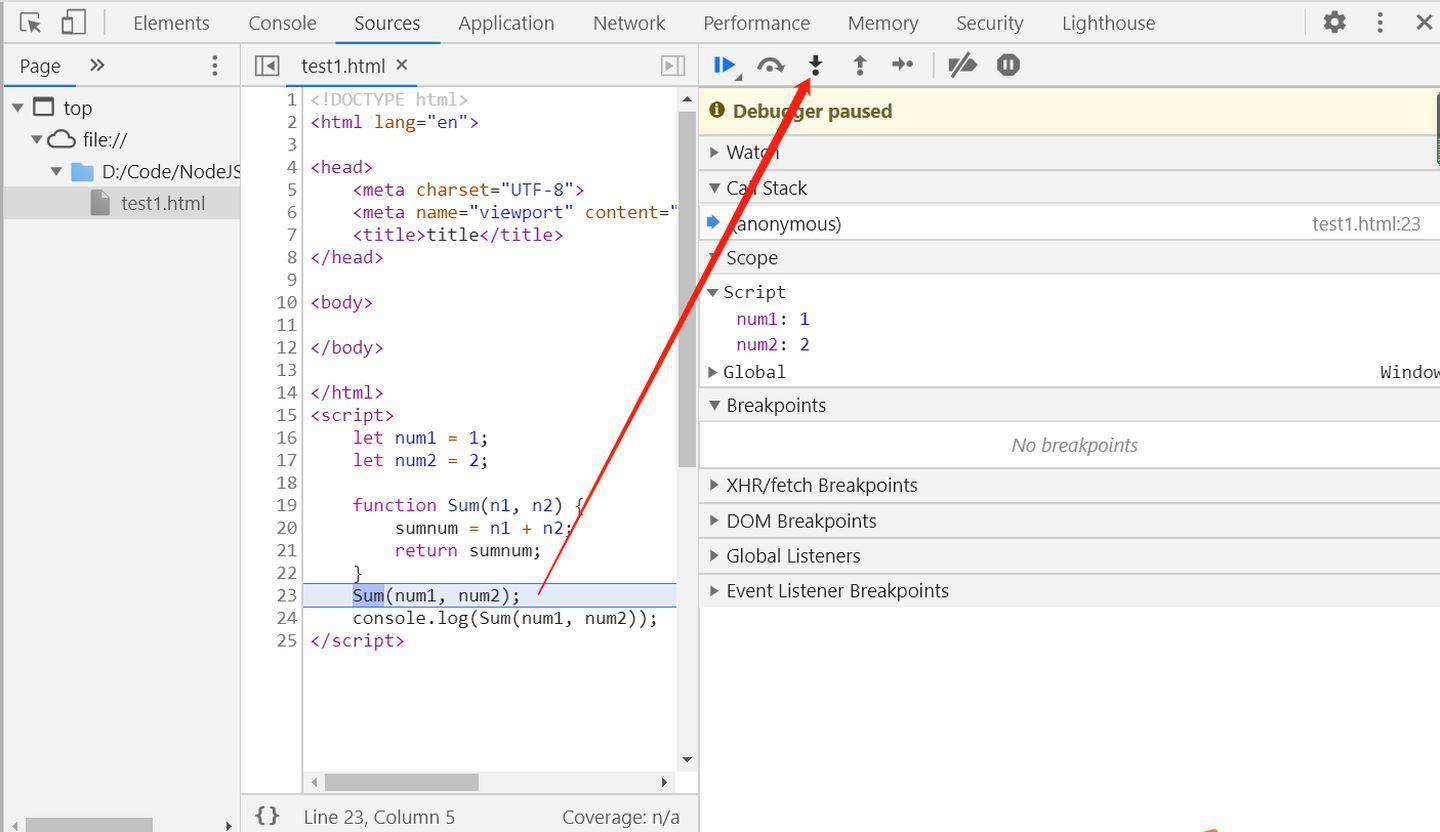Click the console.log(Sum(num1, num2)) line
The height and width of the screenshot is (832, 1440).
click(505, 618)
